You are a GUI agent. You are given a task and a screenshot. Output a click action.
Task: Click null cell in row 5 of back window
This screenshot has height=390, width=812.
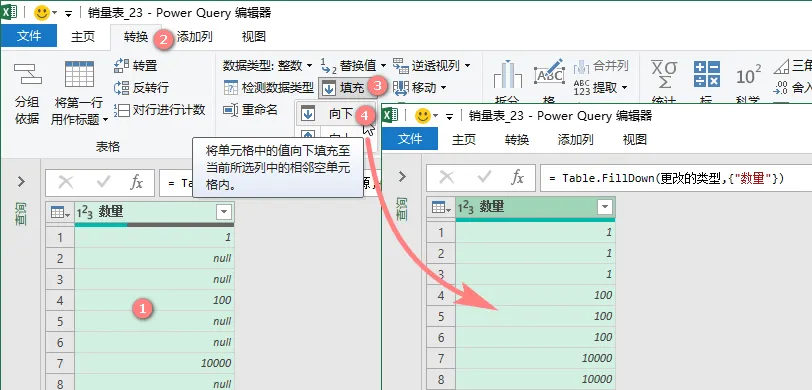(x=154, y=321)
